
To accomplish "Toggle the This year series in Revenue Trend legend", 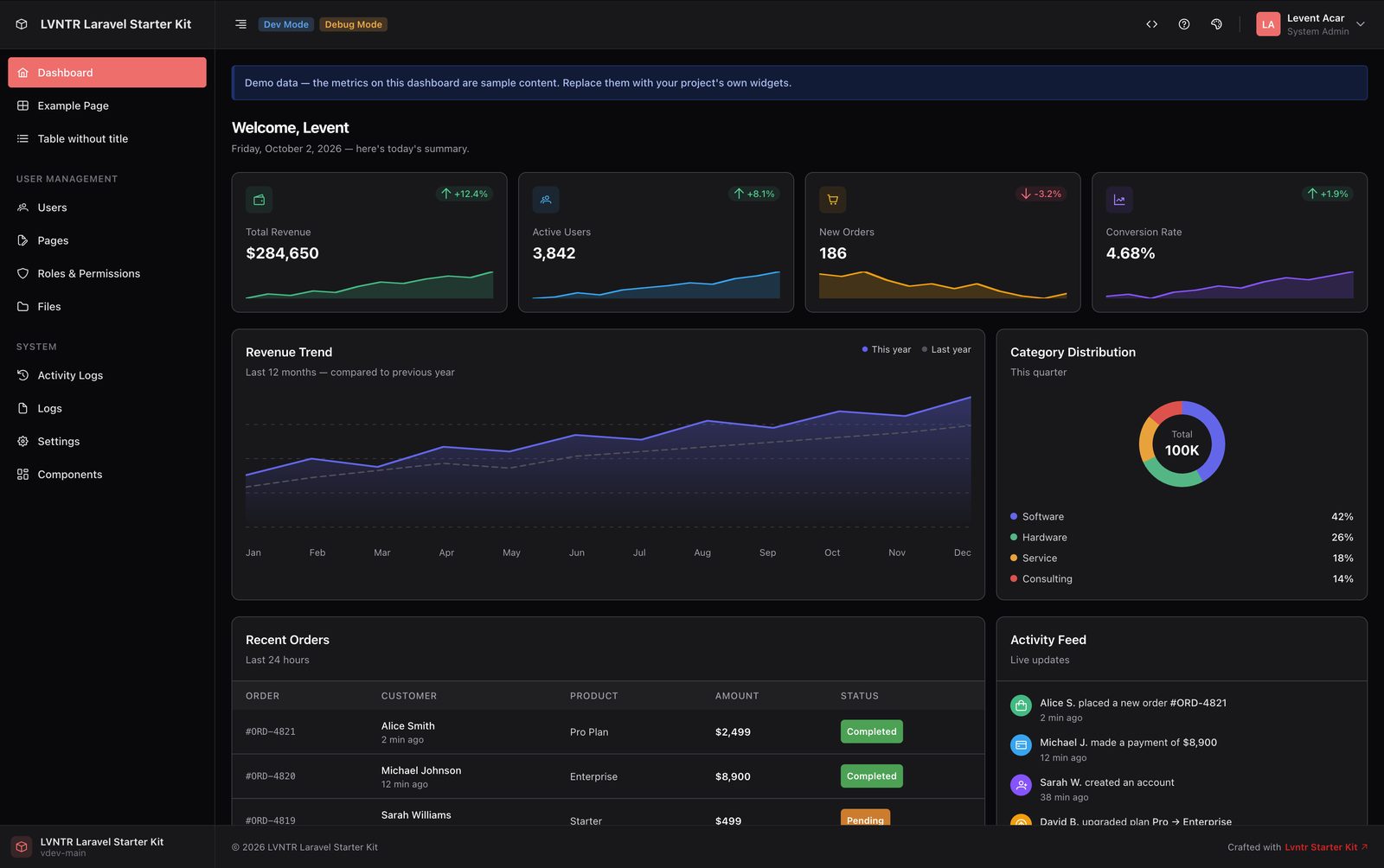I will point(887,349).
